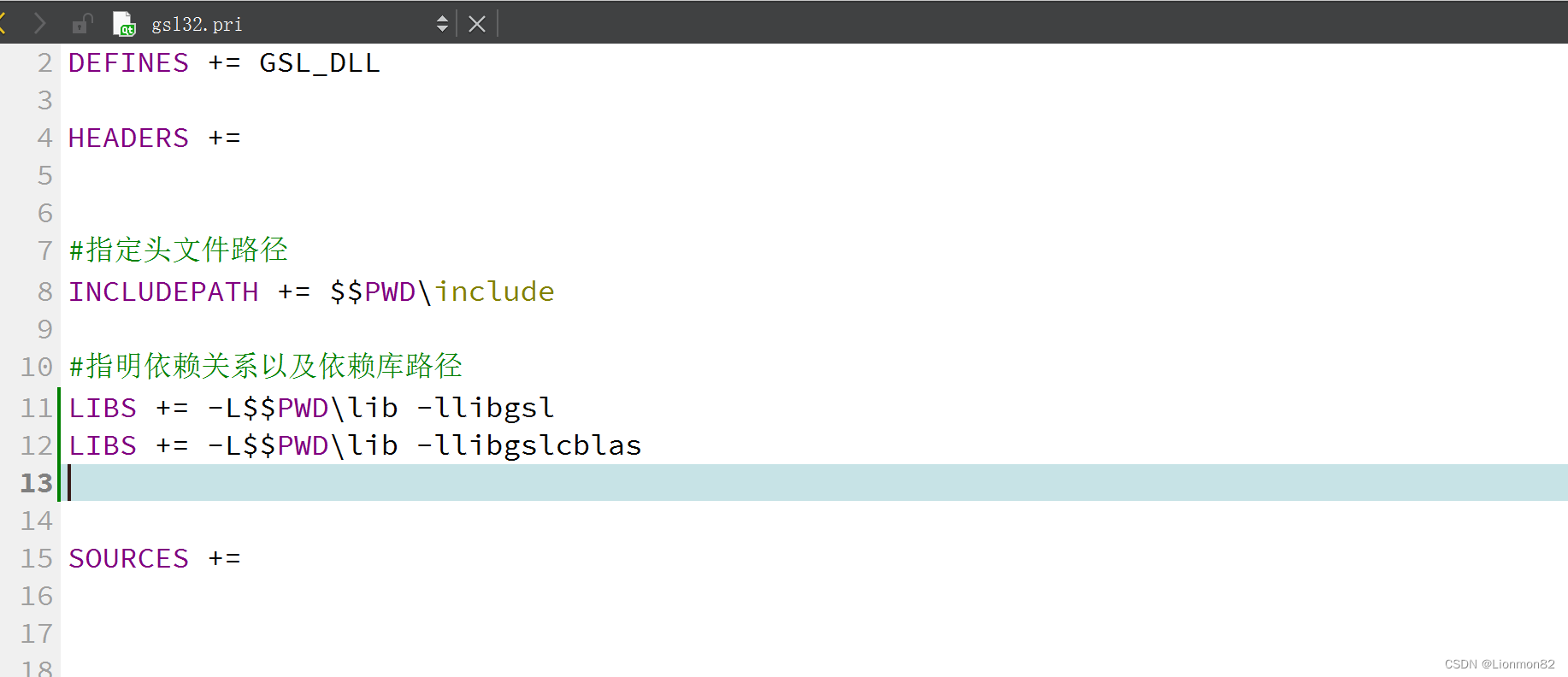The image size is (1568, 677).
Task: Click line number 10 beside the comment
Action: [35, 366]
